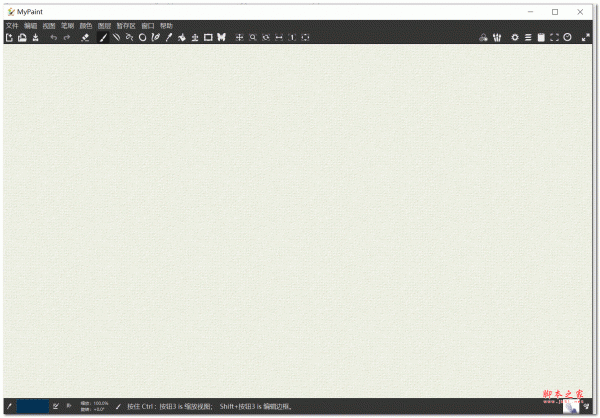The width and height of the screenshot is (600, 418).
Task: Open the 图层 menu
Action: [104, 25]
